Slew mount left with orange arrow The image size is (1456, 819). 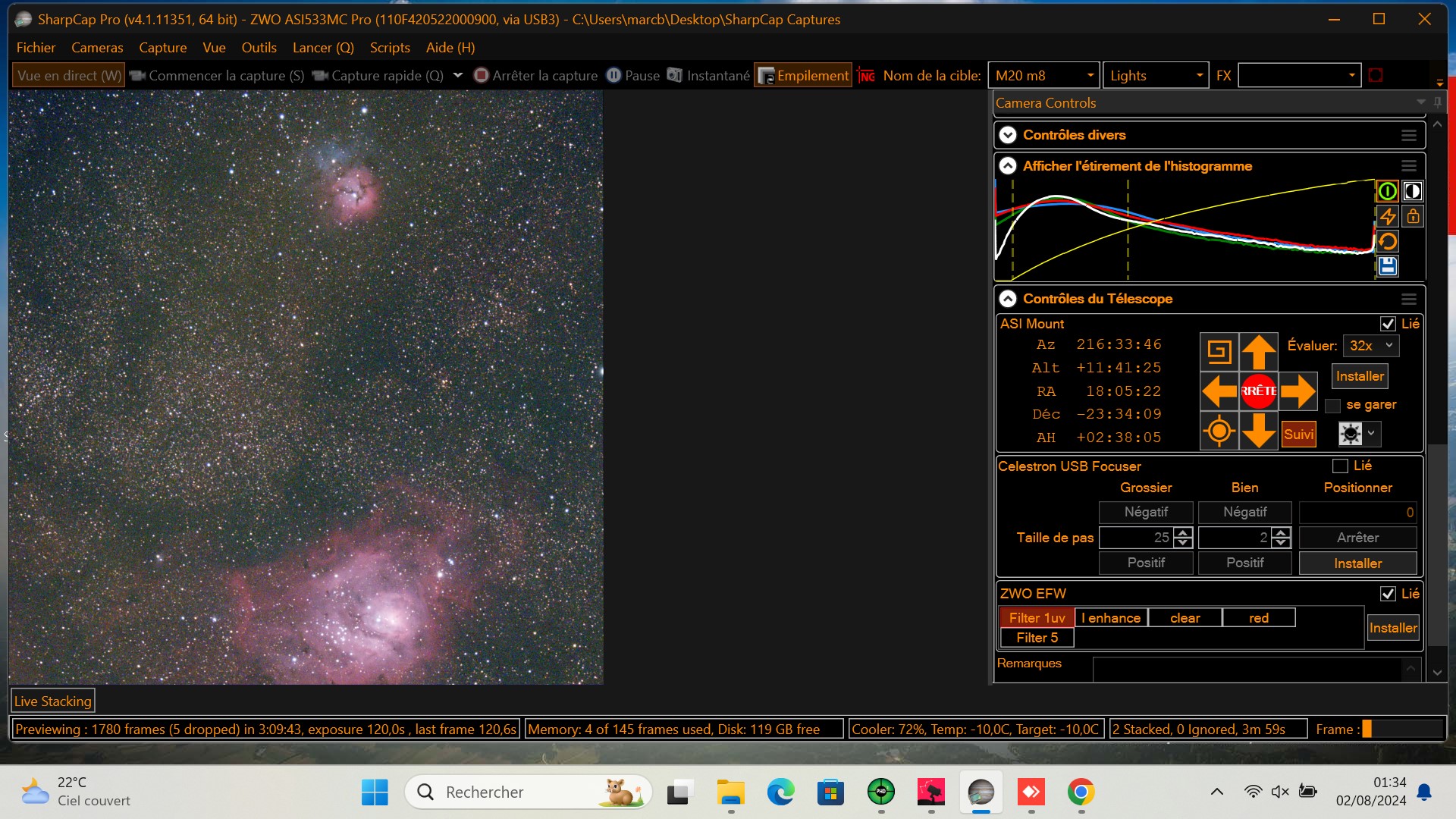click(1219, 391)
